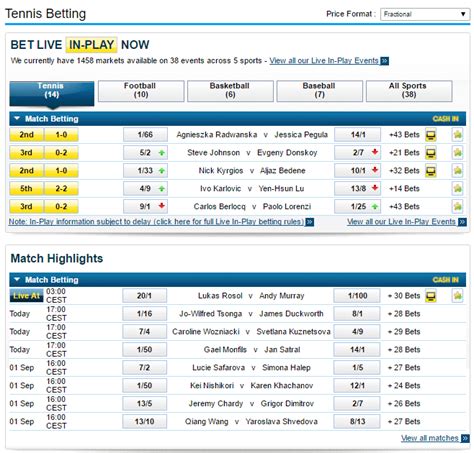Bet on Paolo Lorenzi at 1/25

(x=358, y=207)
